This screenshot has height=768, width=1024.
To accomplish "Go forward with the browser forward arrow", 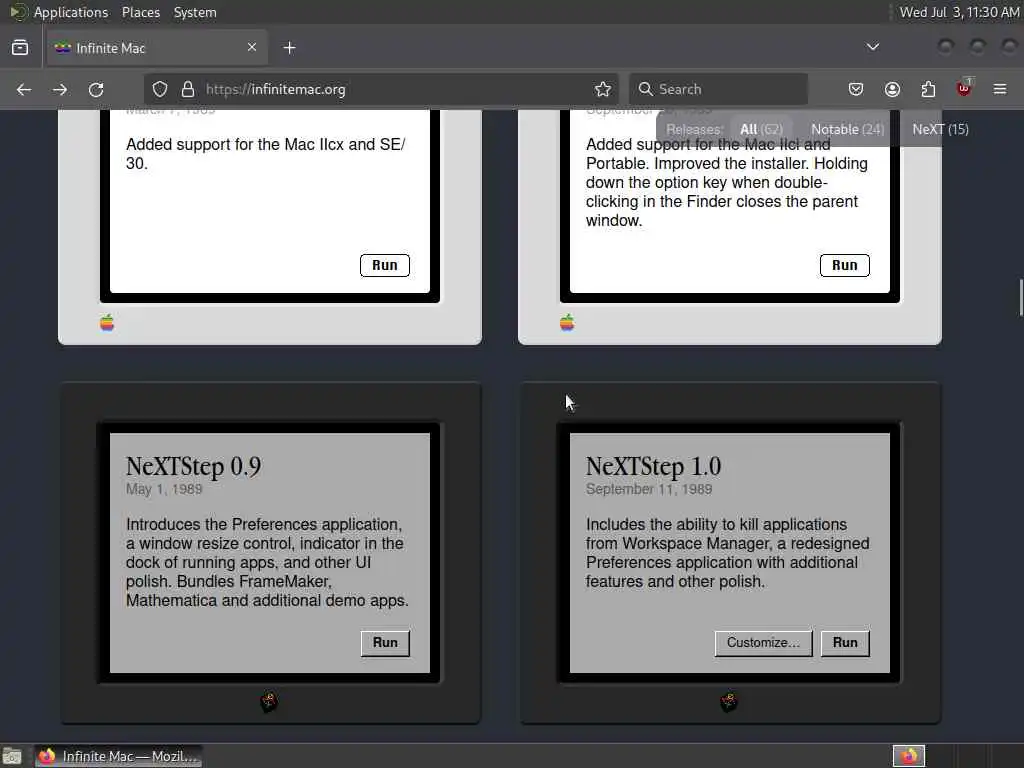I will pyautogui.click(x=60, y=89).
